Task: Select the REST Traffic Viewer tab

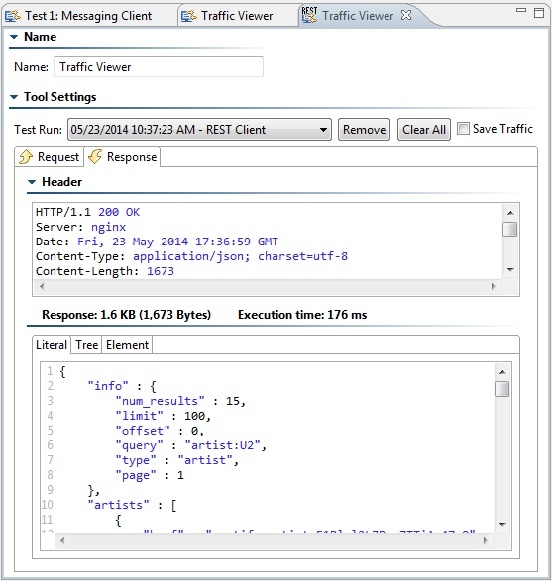Action: 357,16
